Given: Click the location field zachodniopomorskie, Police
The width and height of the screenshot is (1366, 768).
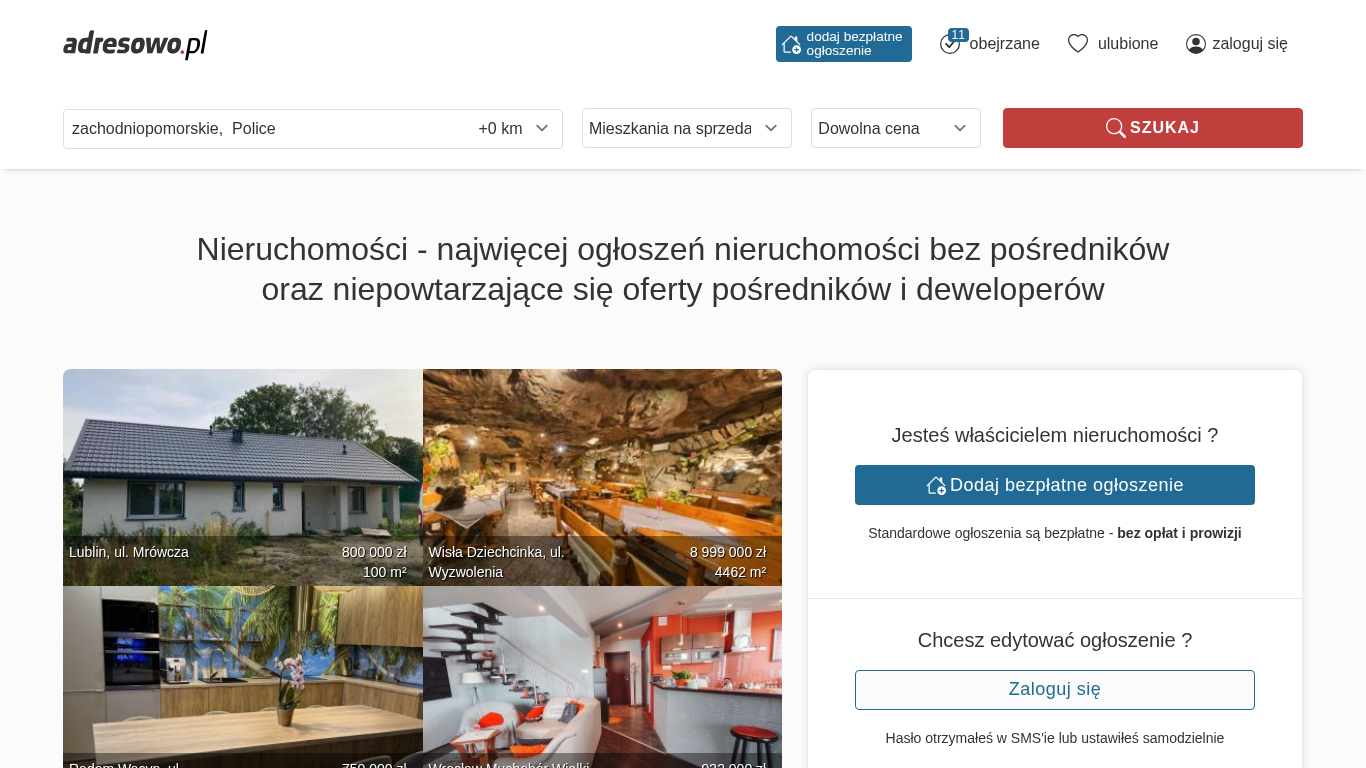Looking at the screenshot, I should click(266, 129).
